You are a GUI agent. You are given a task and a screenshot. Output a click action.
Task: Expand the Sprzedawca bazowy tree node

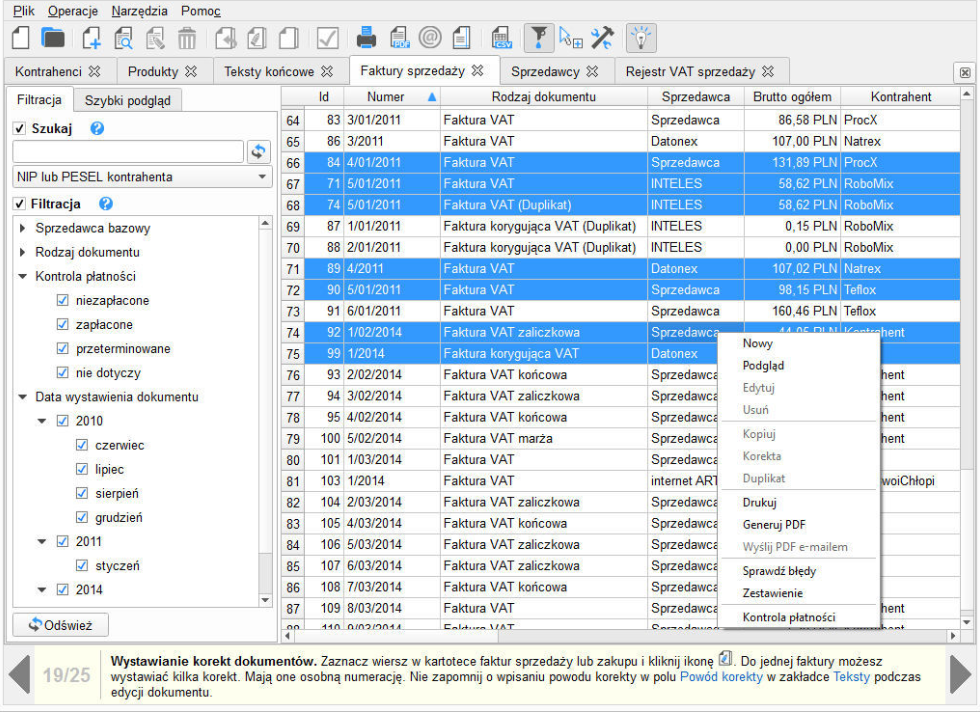pos(22,228)
